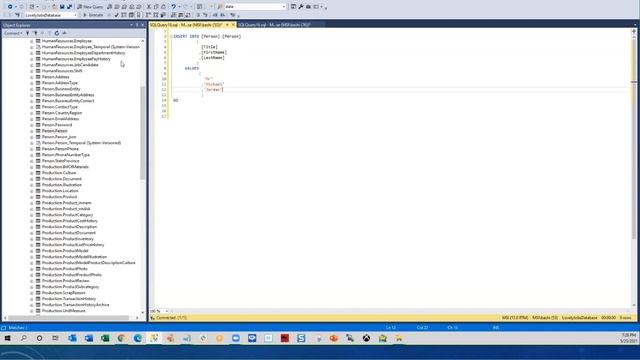Select Person.AddressType table
Viewport: 640px width, 360px height.
point(60,83)
